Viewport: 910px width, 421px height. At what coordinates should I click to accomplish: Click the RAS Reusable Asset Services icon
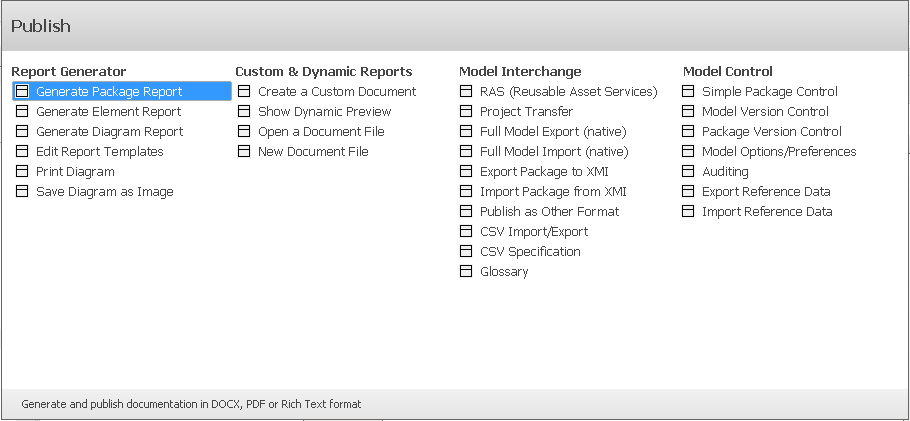point(466,91)
